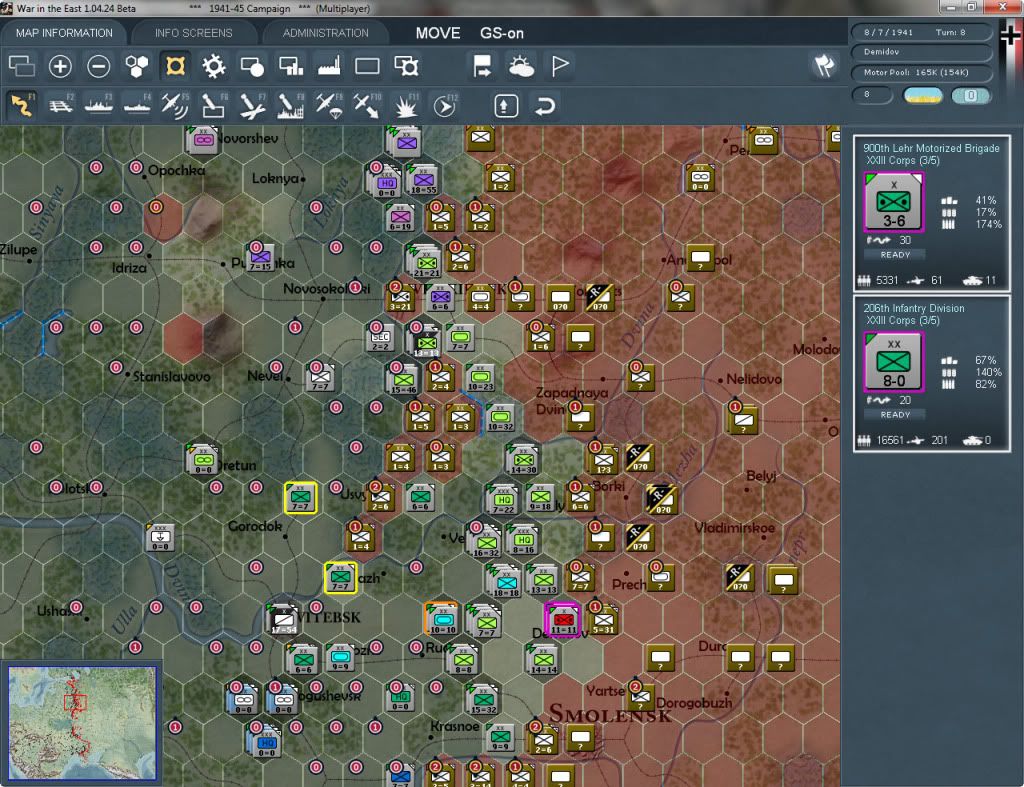The height and width of the screenshot is (787, 1024).
Task: Click the minimap in the bottom-left corner
Action: point(82,722)
